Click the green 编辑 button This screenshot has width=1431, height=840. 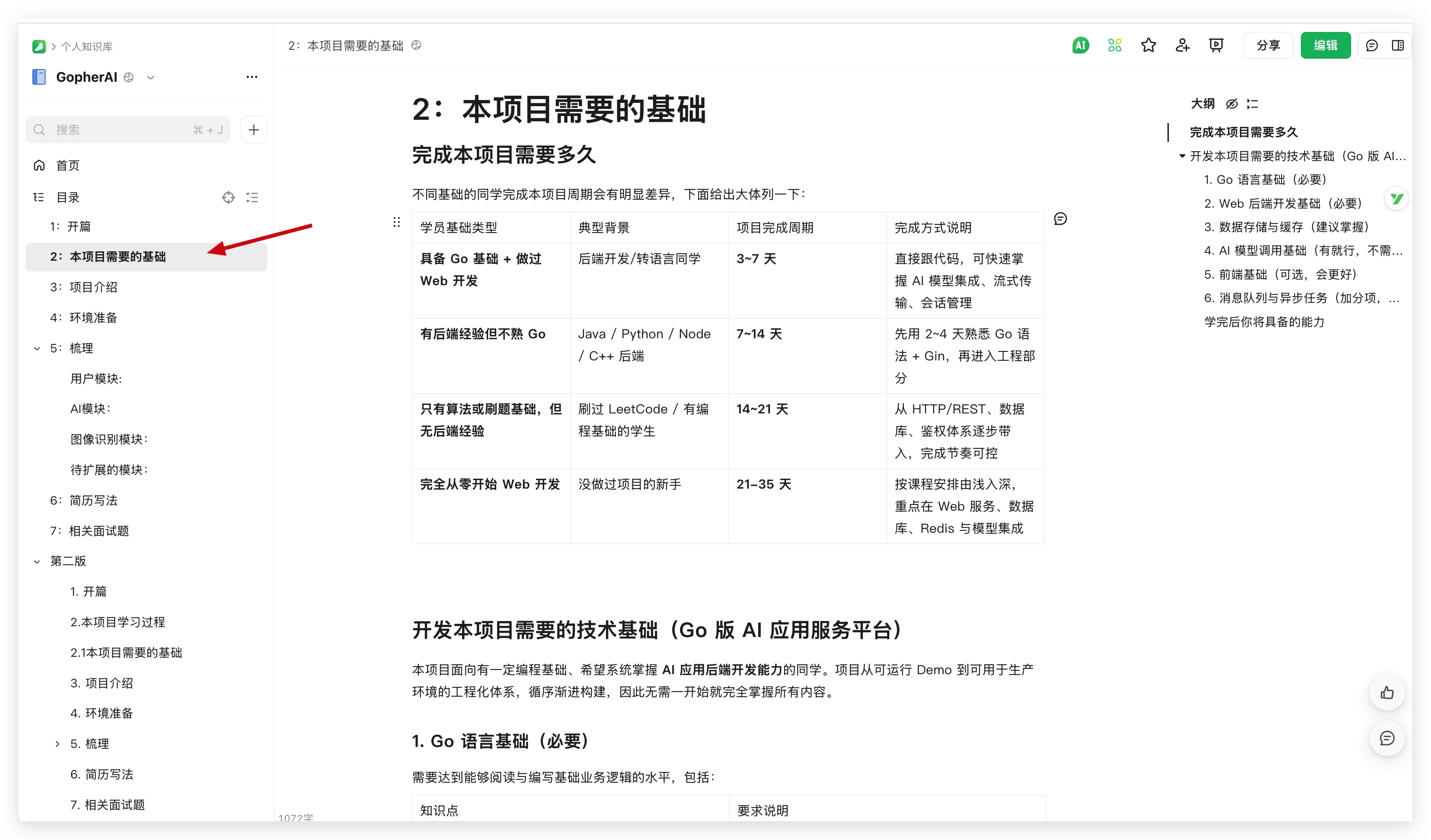click(x=1325, y=46)
